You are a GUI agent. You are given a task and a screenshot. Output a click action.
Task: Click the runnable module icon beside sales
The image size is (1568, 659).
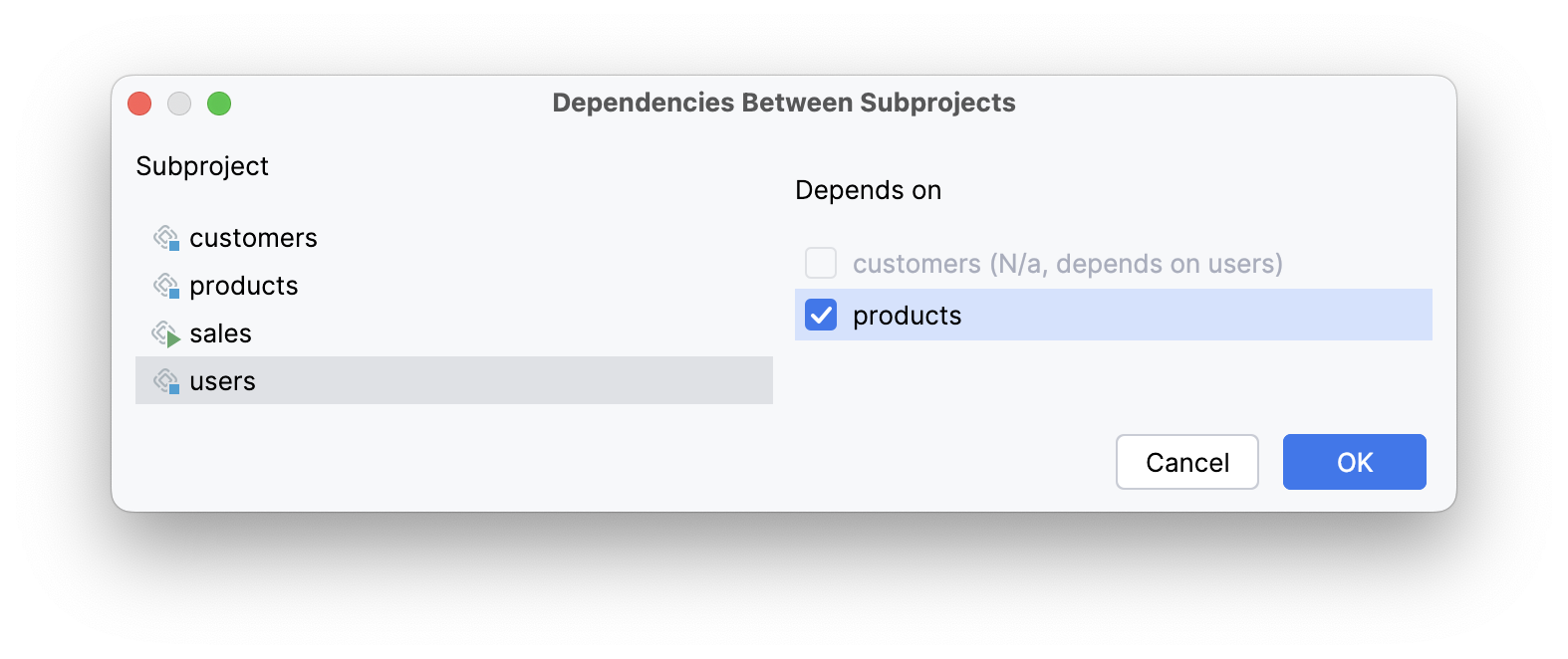[x=167, y=332]
